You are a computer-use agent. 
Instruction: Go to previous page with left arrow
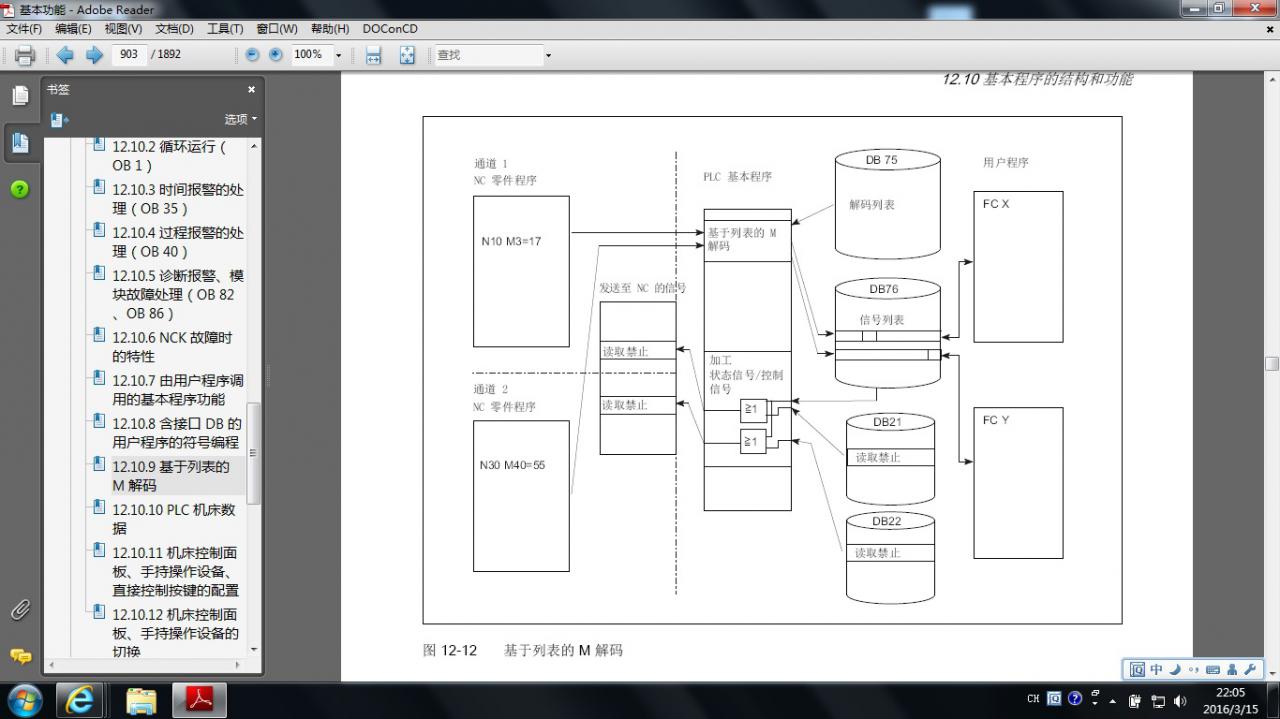pos(65,55)
